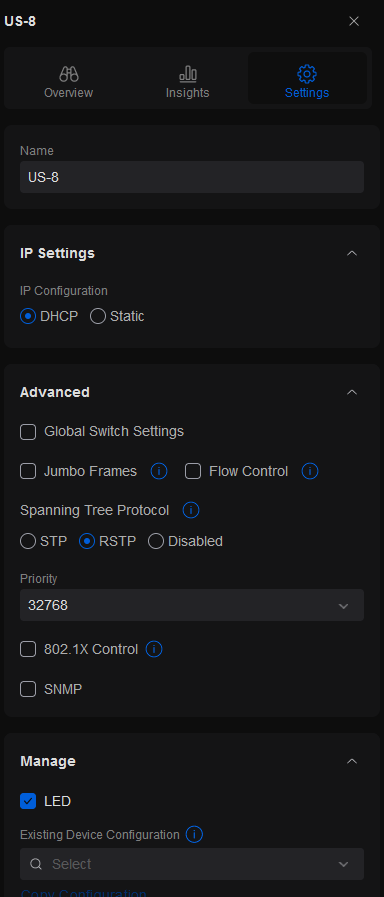Close the US-8 device panel
384x897 pixels.
(354, 21)
